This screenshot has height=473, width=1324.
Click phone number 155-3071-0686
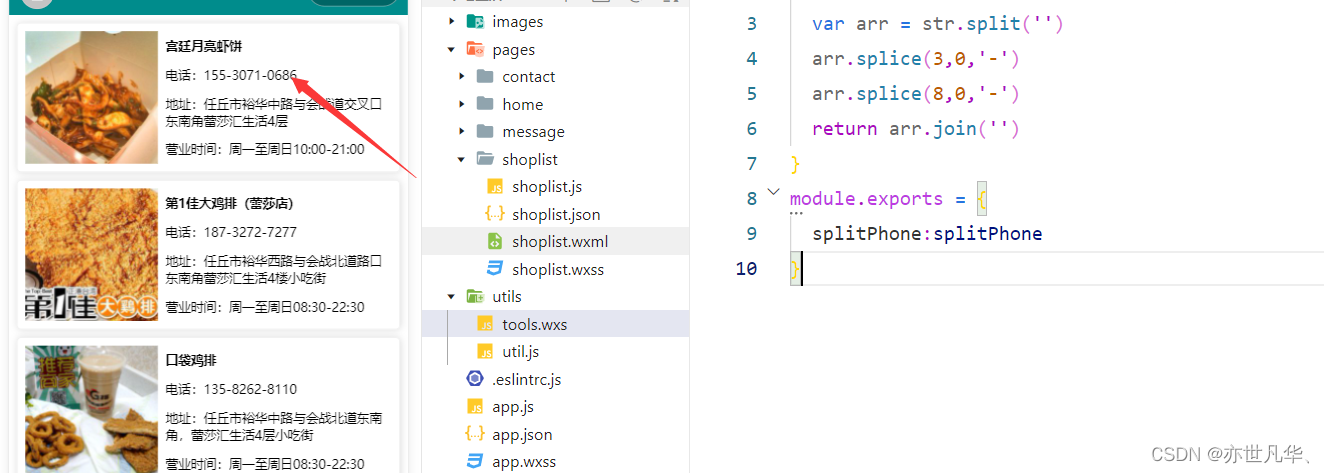tap(250, 75)
